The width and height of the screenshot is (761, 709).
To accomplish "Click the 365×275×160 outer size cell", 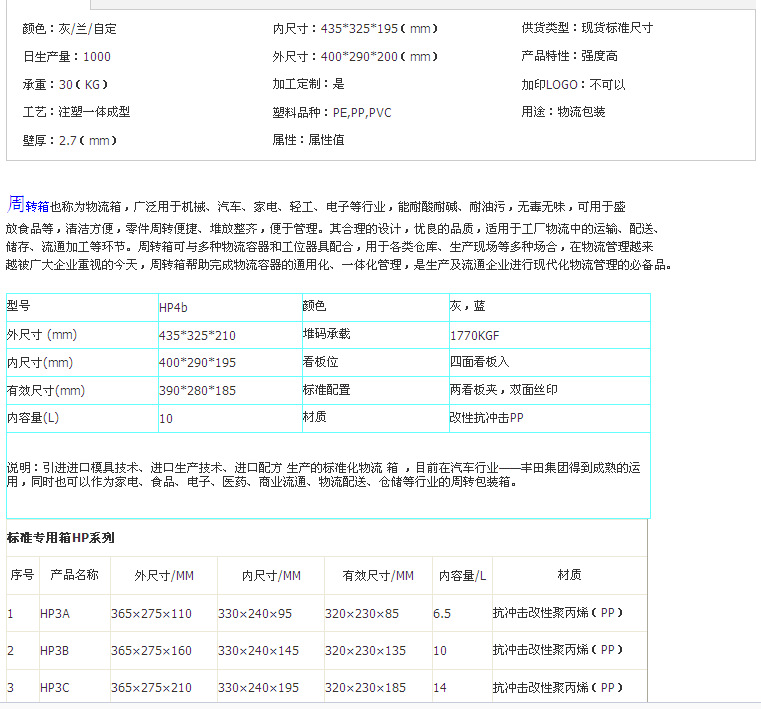I will (164, 650).
